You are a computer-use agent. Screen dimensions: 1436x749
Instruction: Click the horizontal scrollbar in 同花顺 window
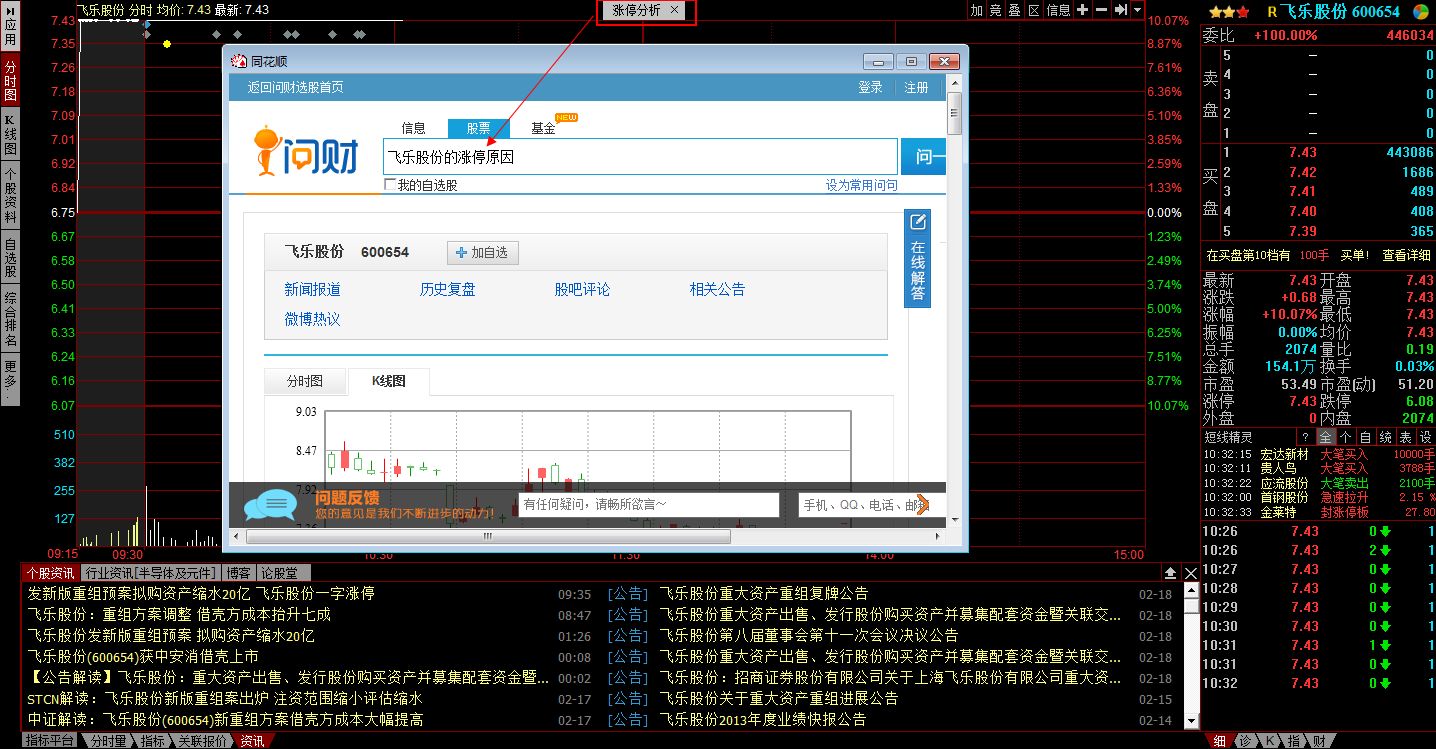coord(489,537)
